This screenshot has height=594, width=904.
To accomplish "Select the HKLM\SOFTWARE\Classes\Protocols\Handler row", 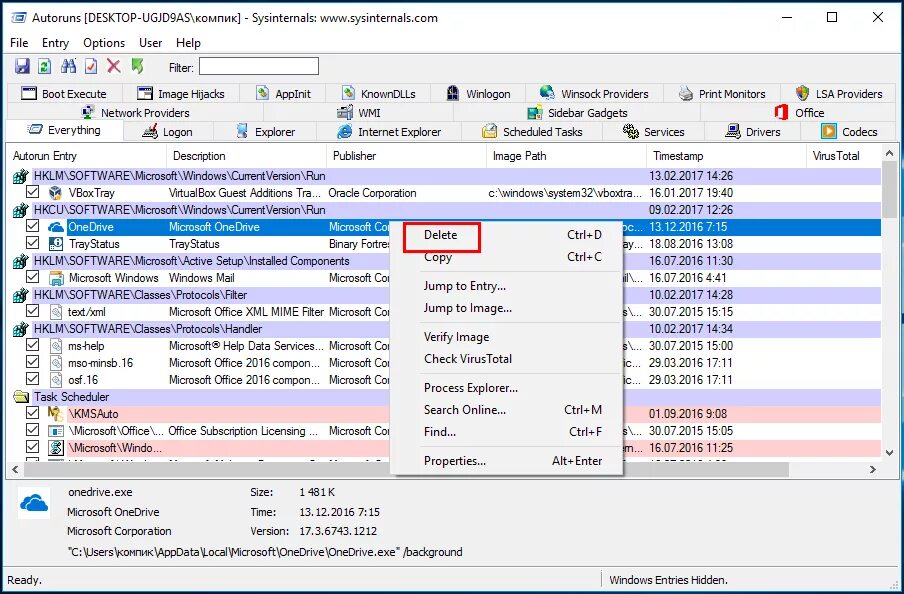I will point(446,329).
